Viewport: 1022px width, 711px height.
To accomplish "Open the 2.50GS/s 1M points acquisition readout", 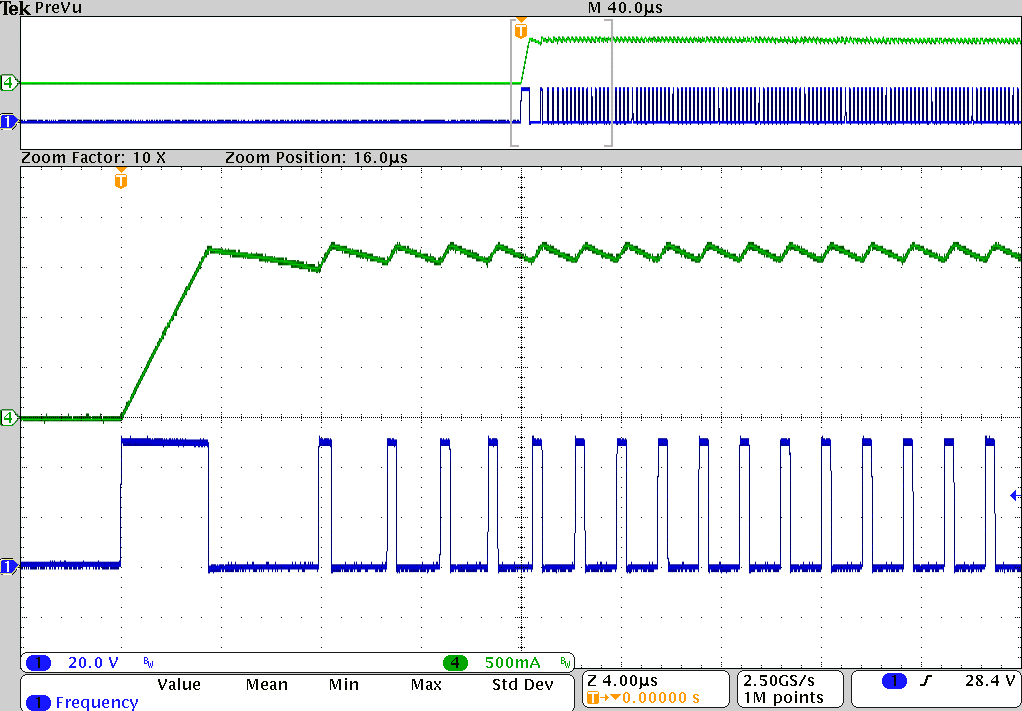I will (789, 688).
